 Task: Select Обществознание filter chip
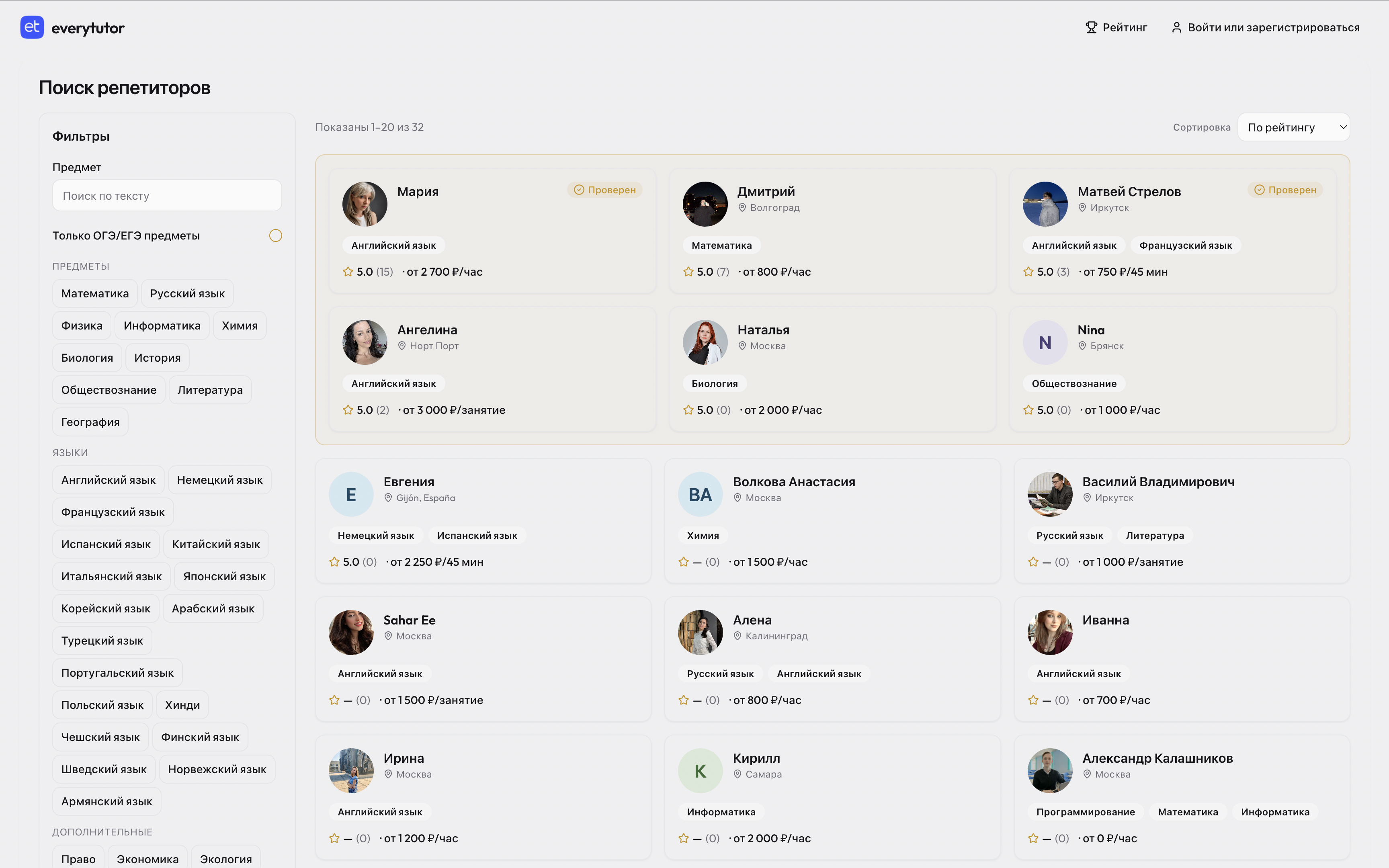coord(109,390)
